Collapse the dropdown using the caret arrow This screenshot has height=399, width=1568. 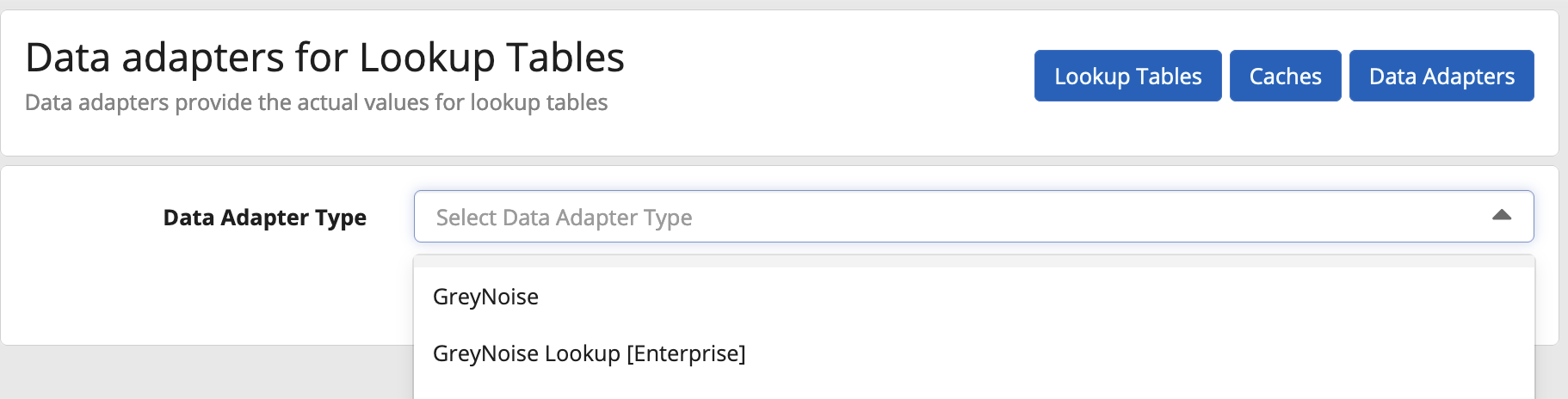click(1501, 216)
